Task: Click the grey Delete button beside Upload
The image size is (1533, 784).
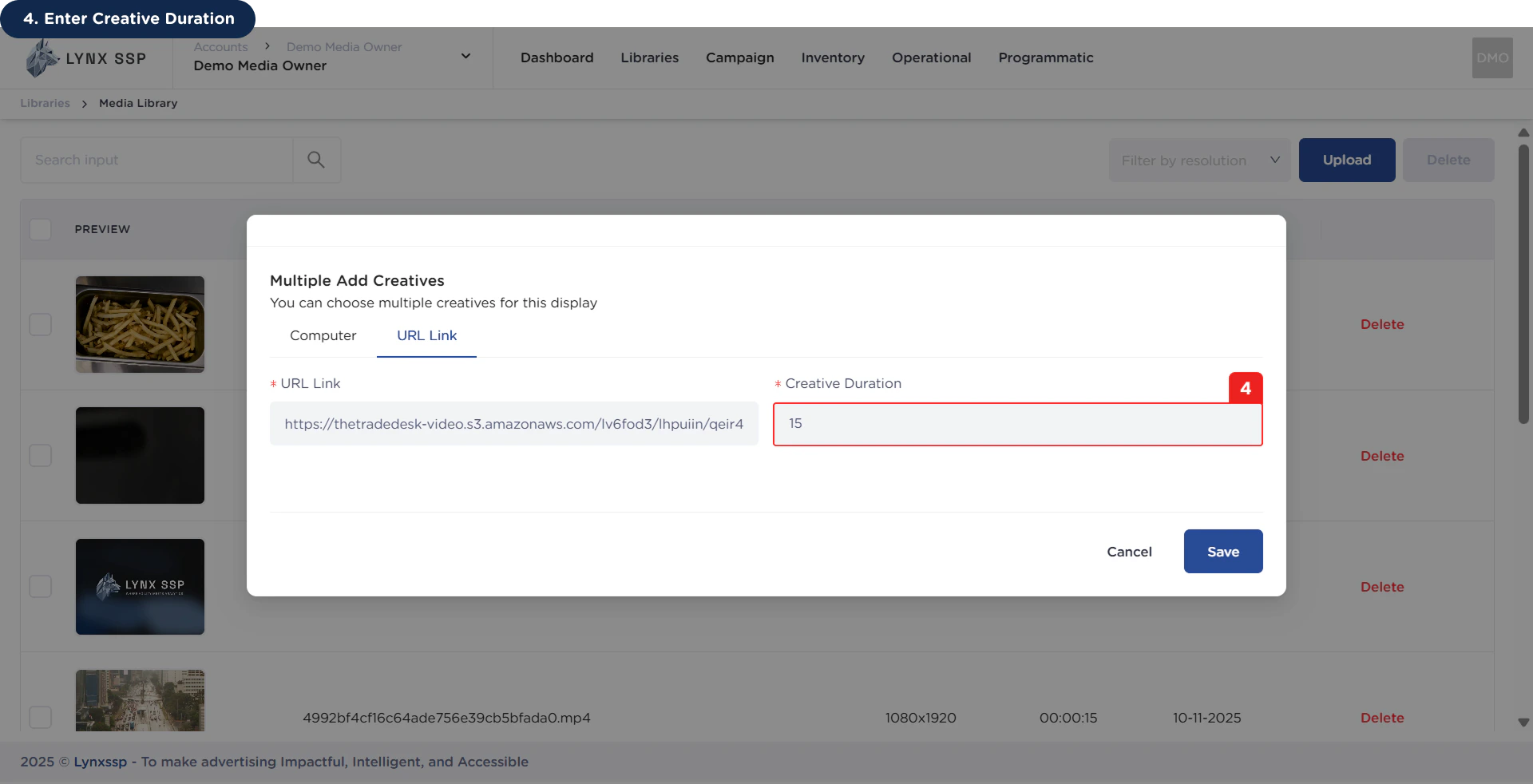Action: (x=1448, y=160)
